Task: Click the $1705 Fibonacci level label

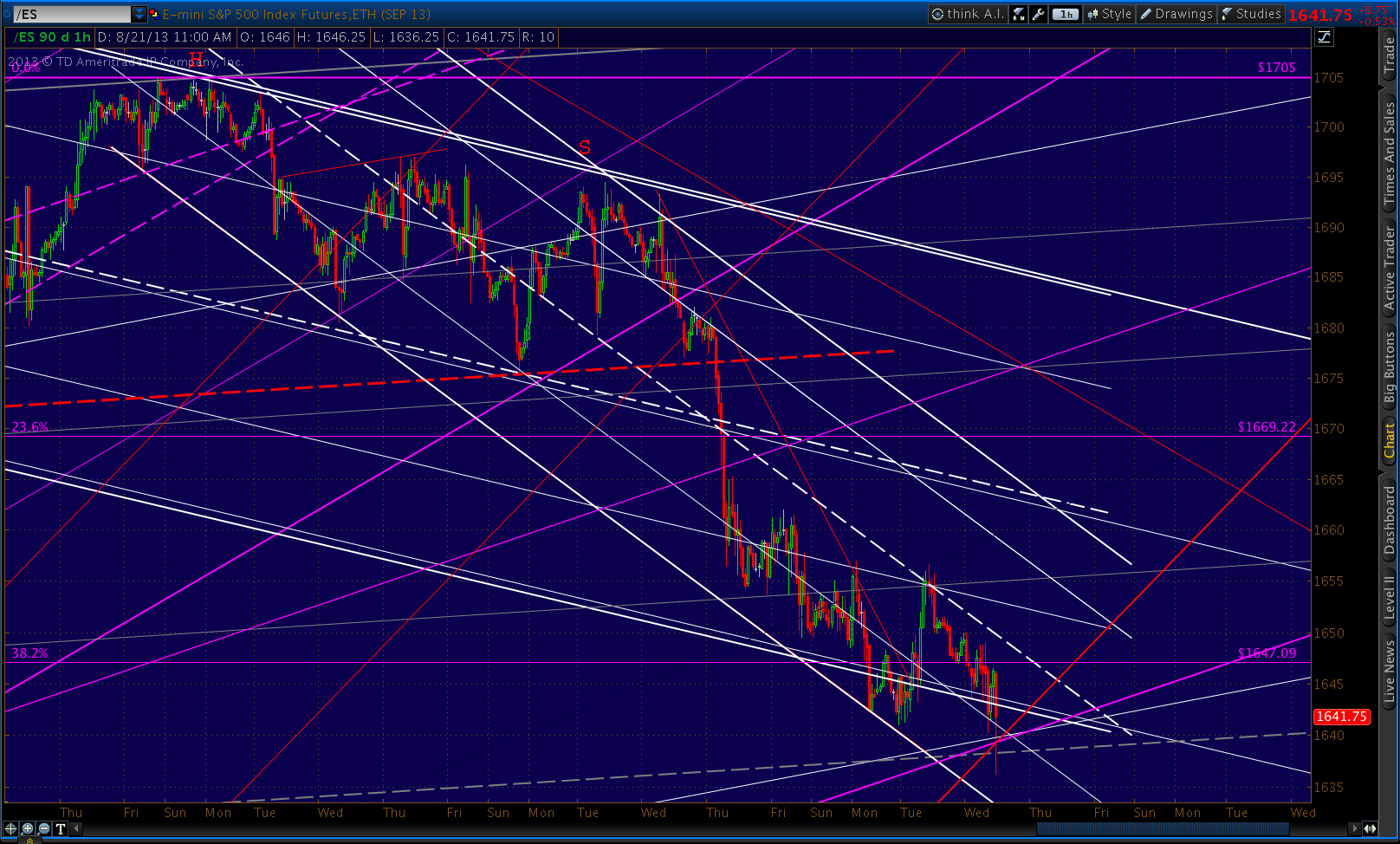Action: point(1276,68)
